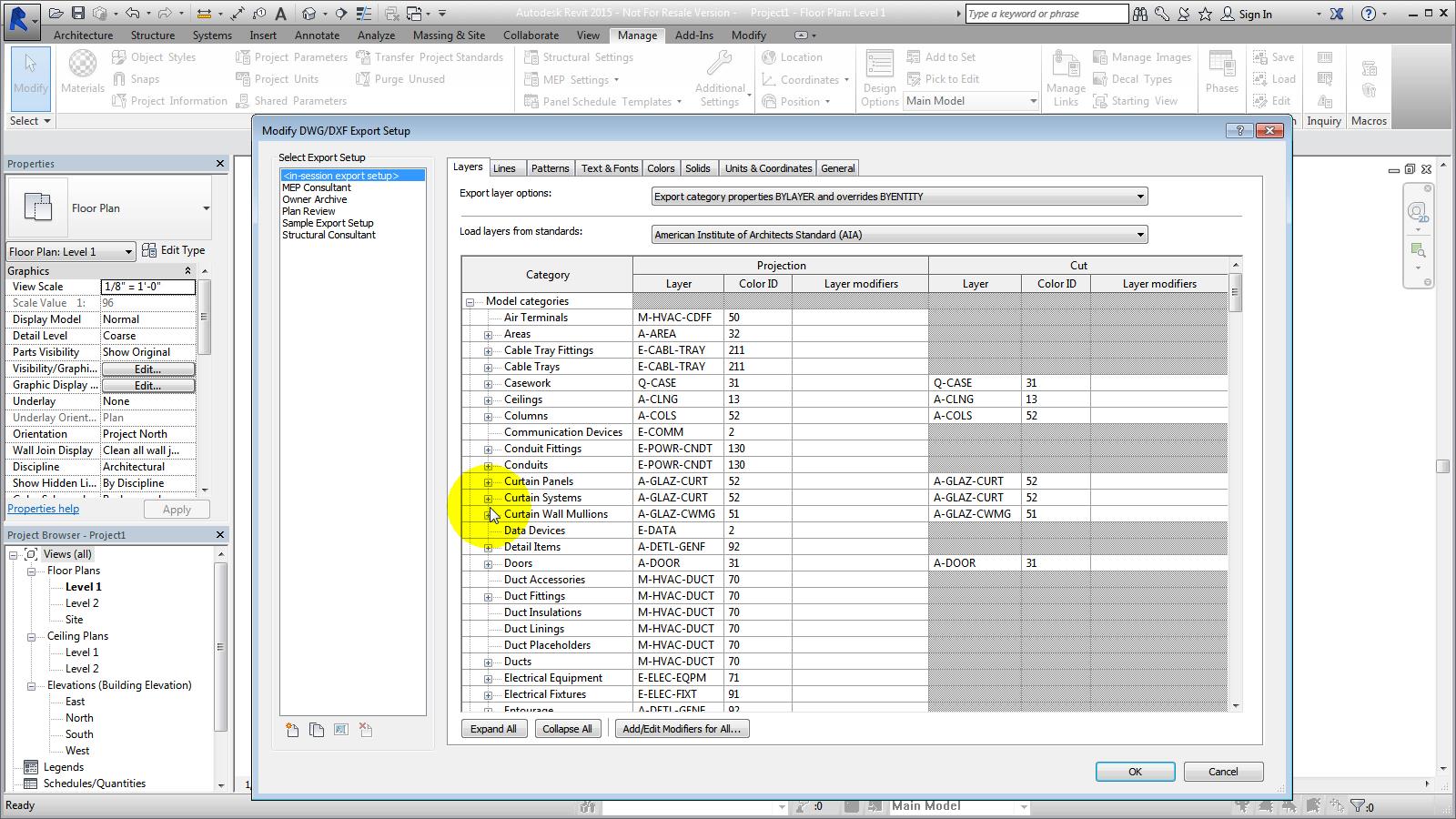Screen dimensions: 1456x819
Task: Select the Structural Consultant export setup
Action: 329,235
